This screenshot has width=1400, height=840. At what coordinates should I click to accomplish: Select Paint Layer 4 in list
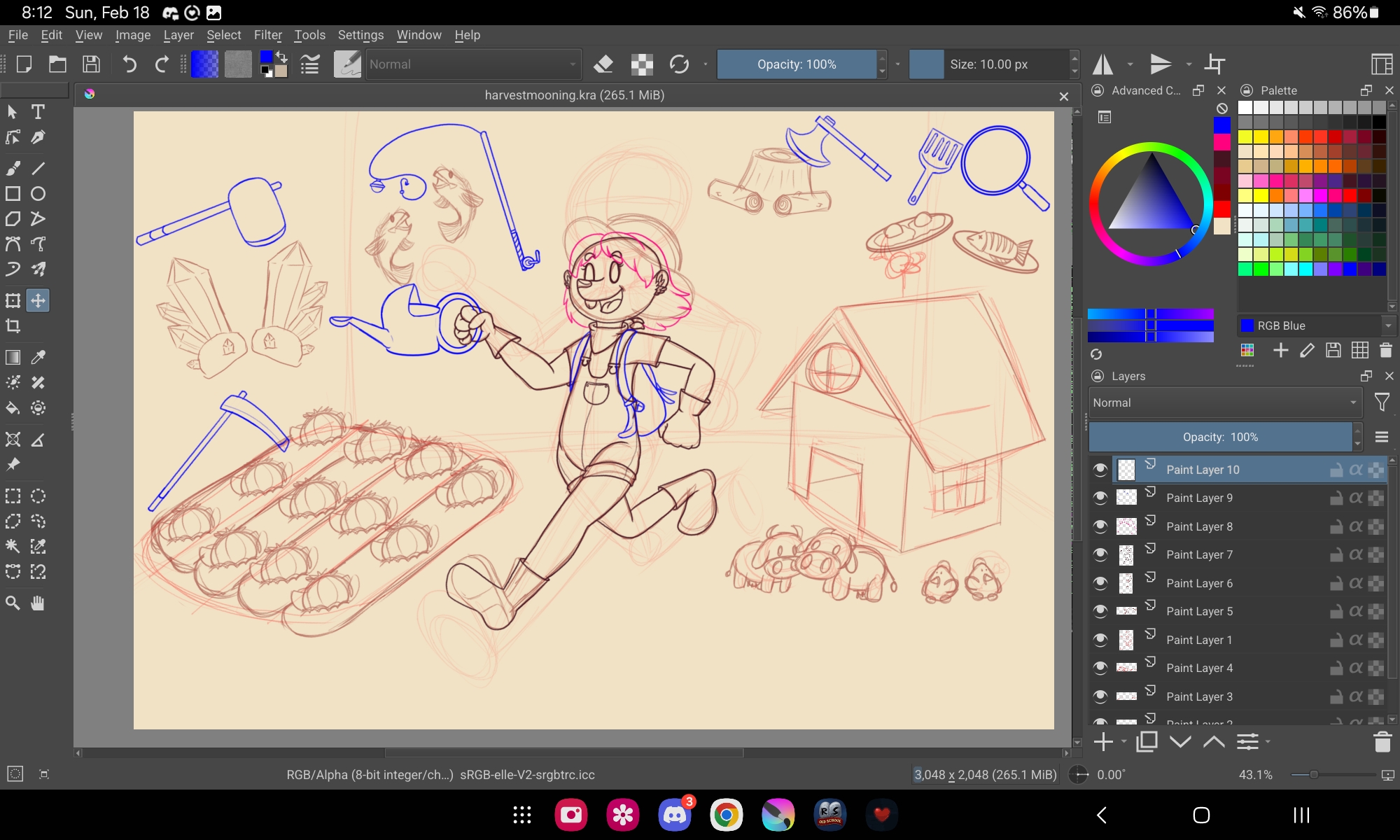1199,668
